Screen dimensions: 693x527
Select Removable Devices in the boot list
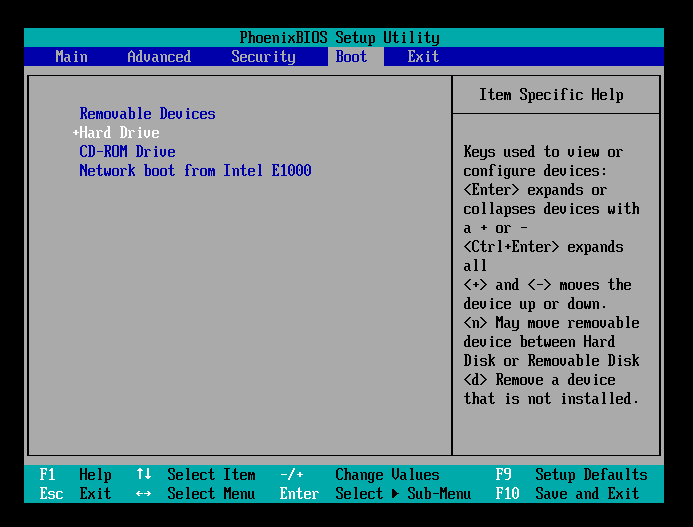[x=147, y=114]
